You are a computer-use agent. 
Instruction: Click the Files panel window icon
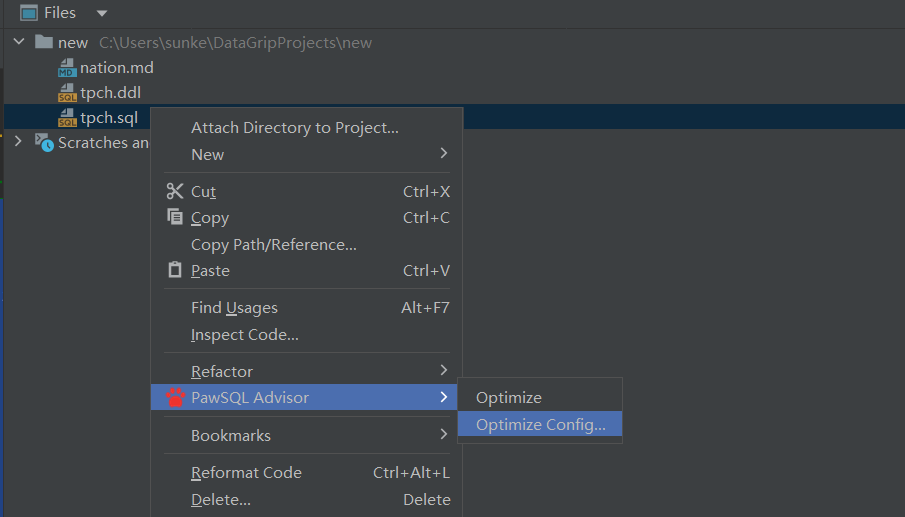[29, 13]
